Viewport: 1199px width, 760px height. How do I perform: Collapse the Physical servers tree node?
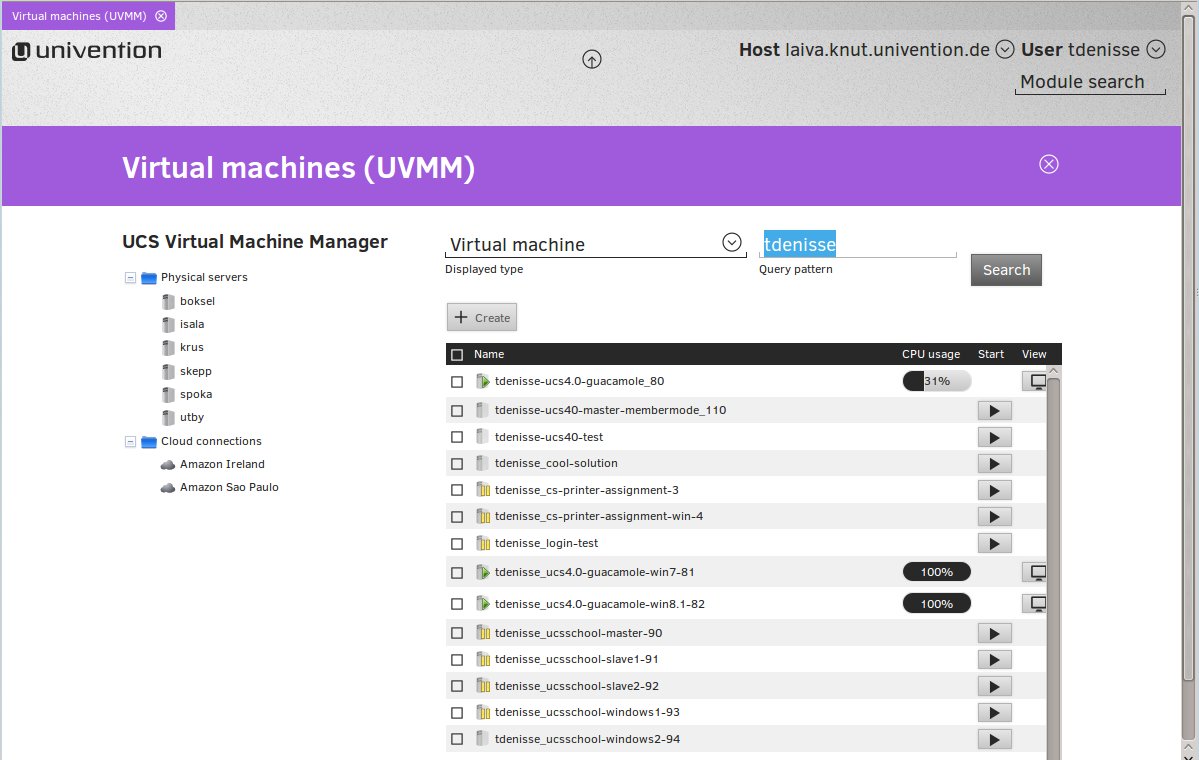130,277
